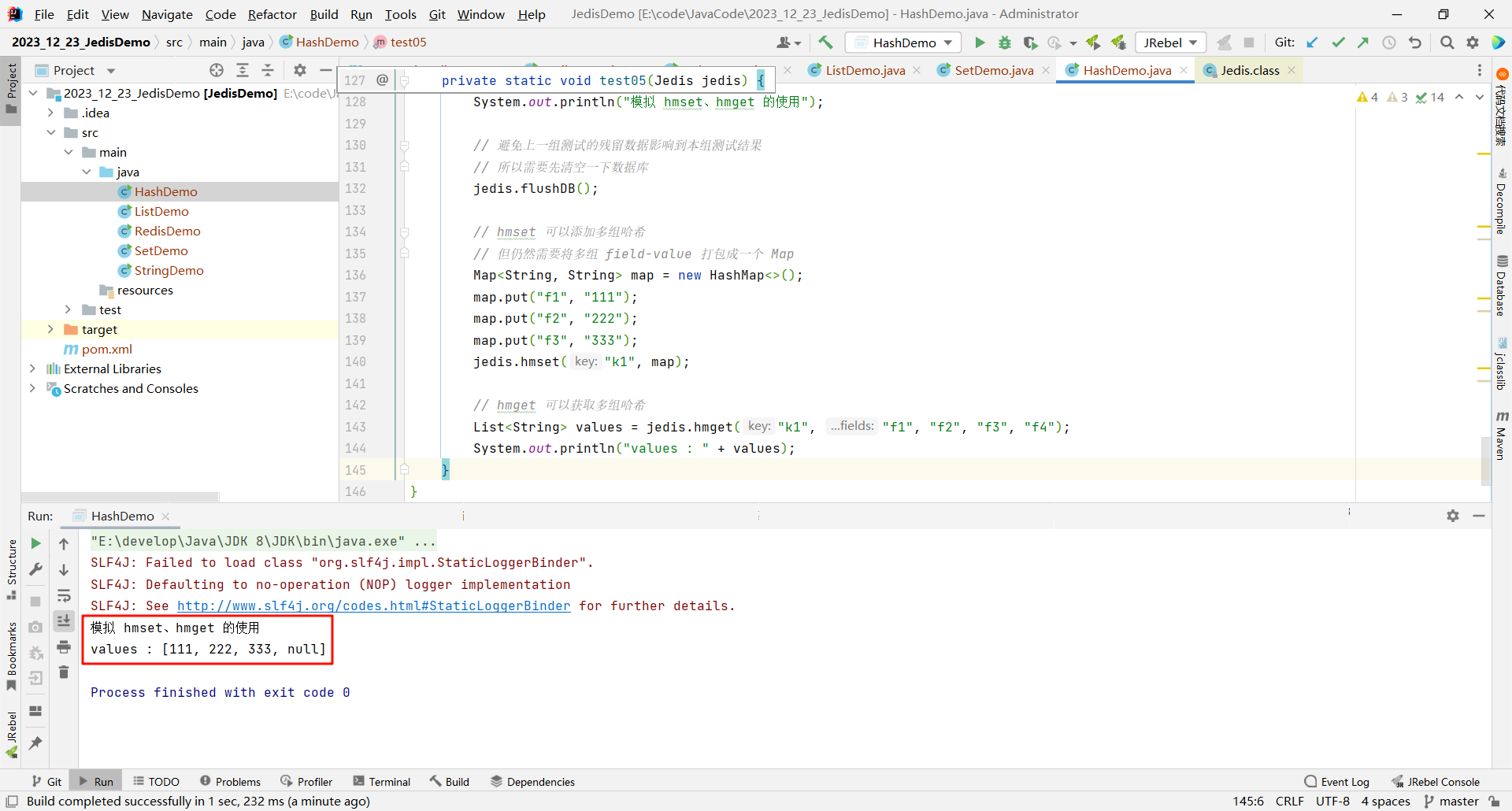
Task: Run with coverage icon in toolbar
Action: coord(1030,43)
